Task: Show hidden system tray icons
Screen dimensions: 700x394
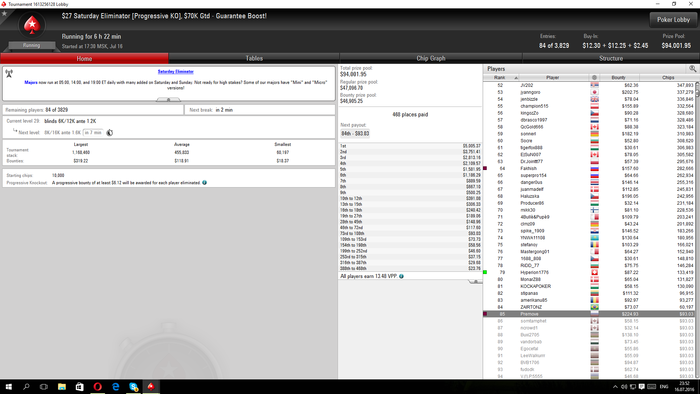Action: pos(615,387)
